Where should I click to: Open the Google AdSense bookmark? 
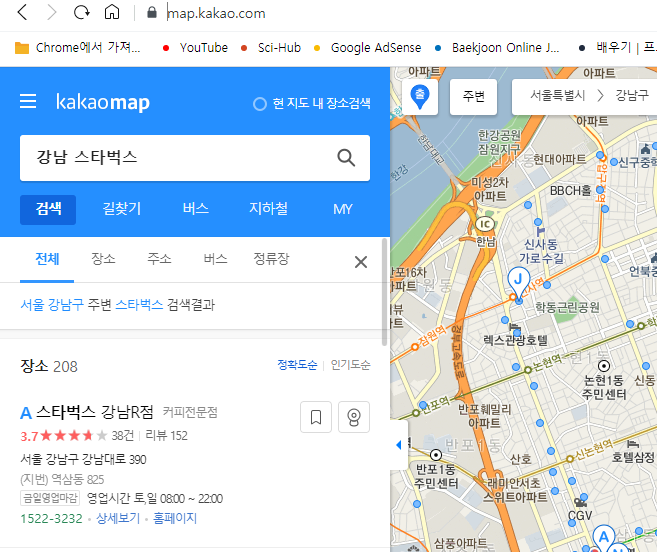(x=368, y=48)
